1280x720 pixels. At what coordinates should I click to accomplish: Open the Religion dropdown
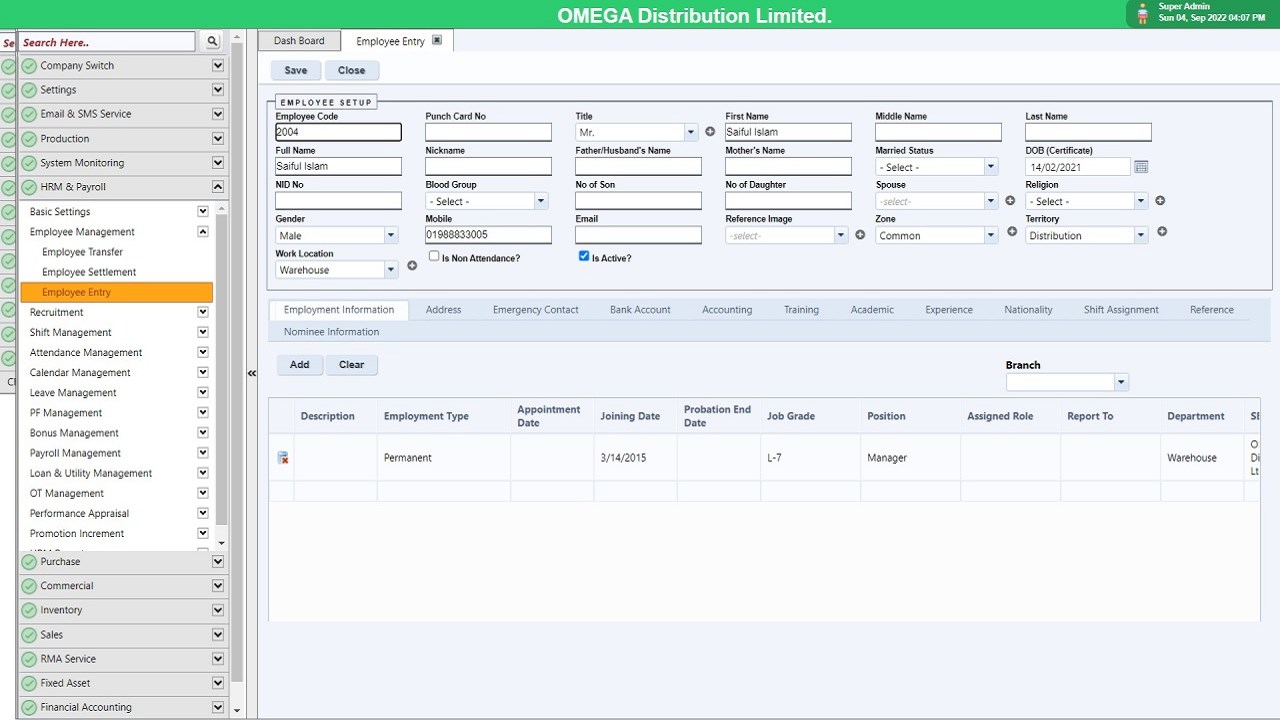coord(1141,201)
